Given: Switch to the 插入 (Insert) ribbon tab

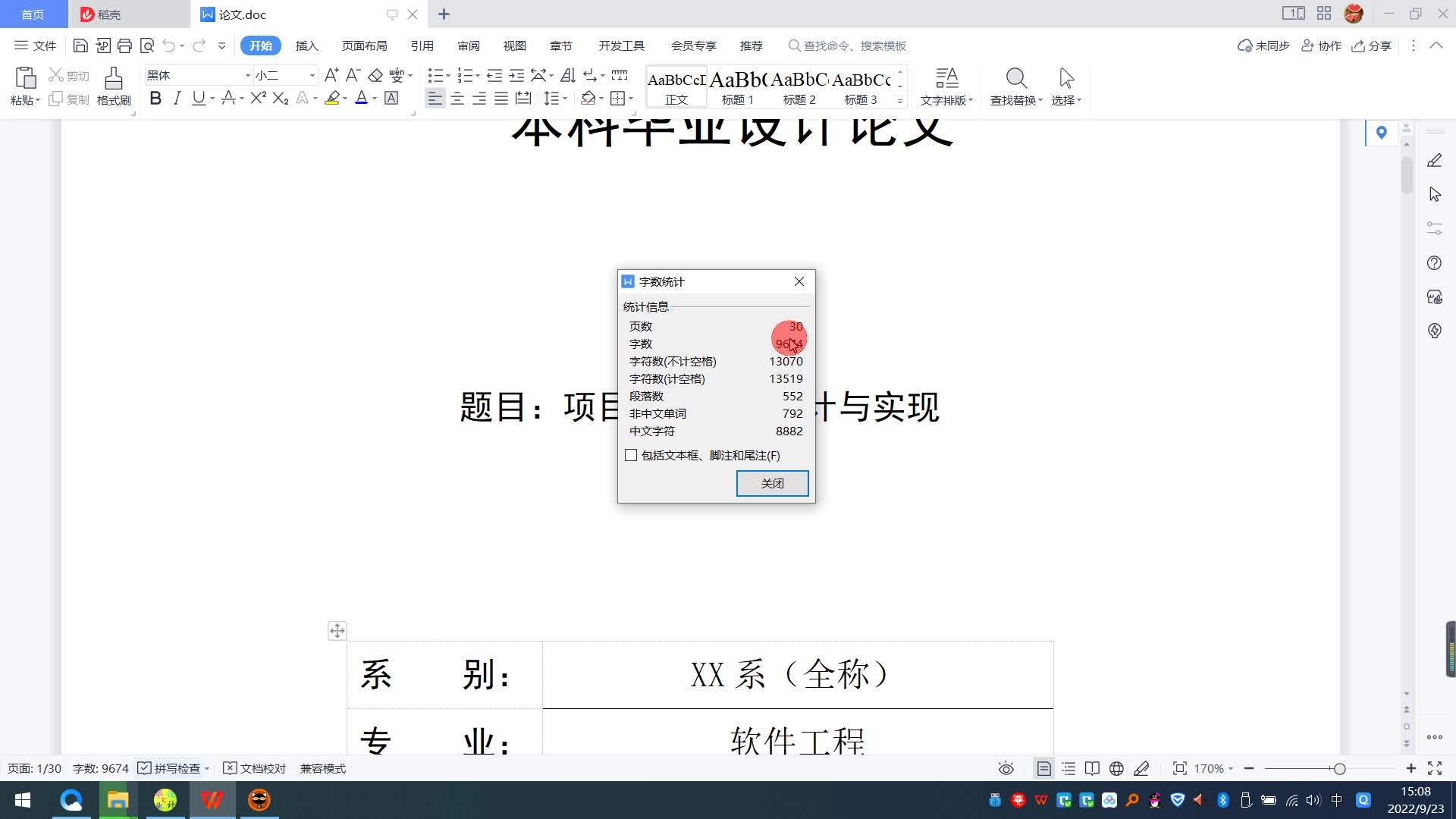Looking at the screenshot, I should tap(306, 46).
